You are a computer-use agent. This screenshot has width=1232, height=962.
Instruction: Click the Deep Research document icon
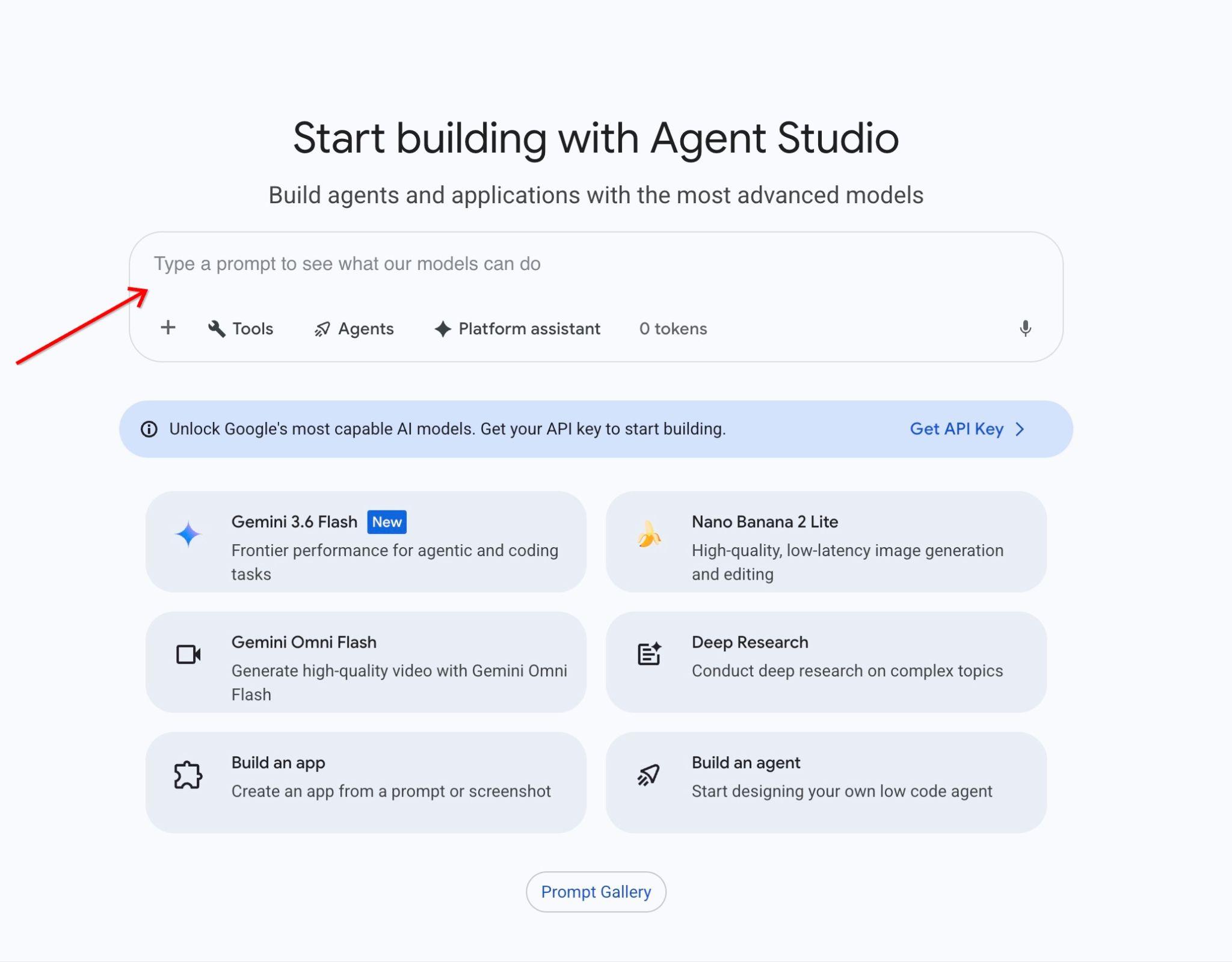coord(649,654)
